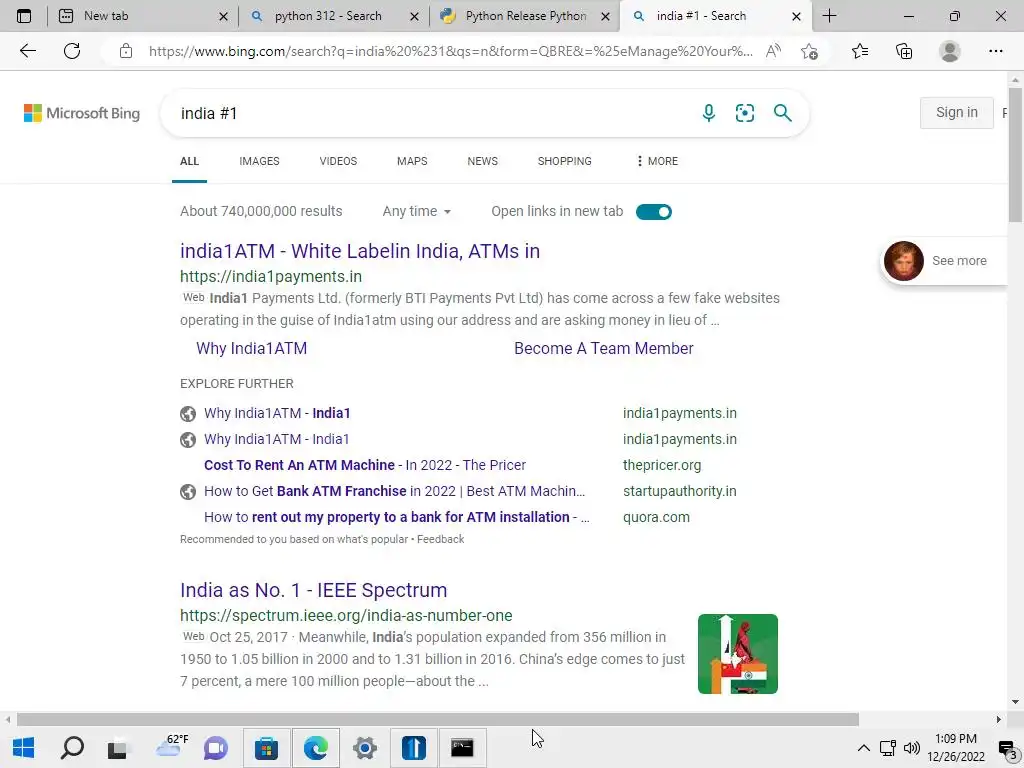Open taskbar Search magnifier
This screenshot has height=768, width=1024.
[x=72, y=748]
